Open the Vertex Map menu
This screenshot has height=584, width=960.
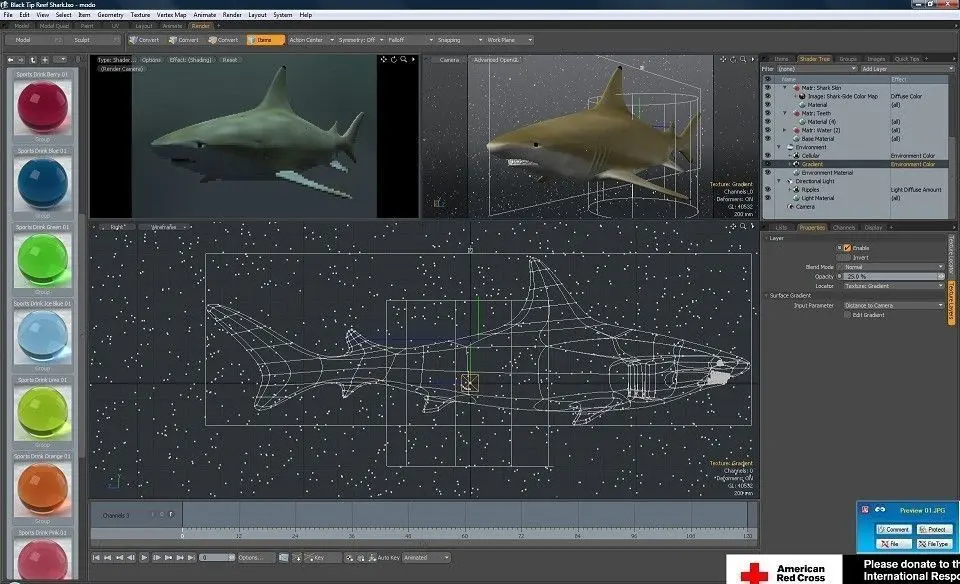[x=171, y=15]
